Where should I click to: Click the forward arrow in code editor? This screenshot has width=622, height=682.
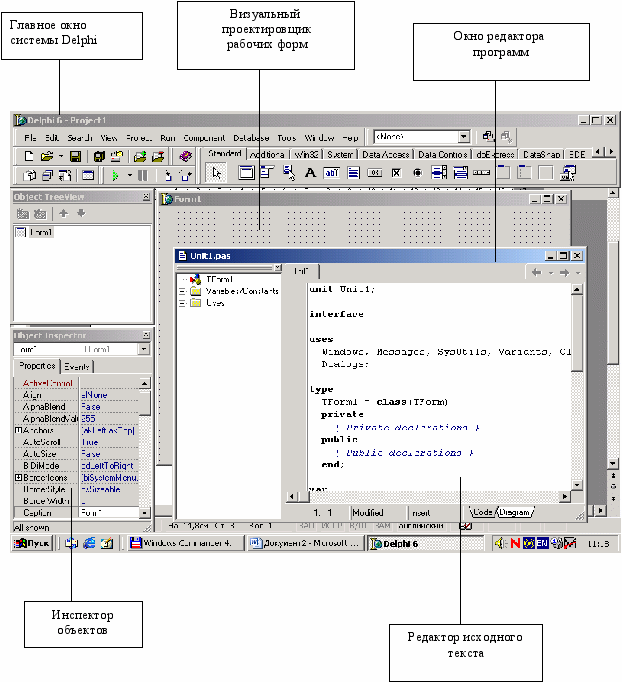pyautogui.click(x=565, y=273)
